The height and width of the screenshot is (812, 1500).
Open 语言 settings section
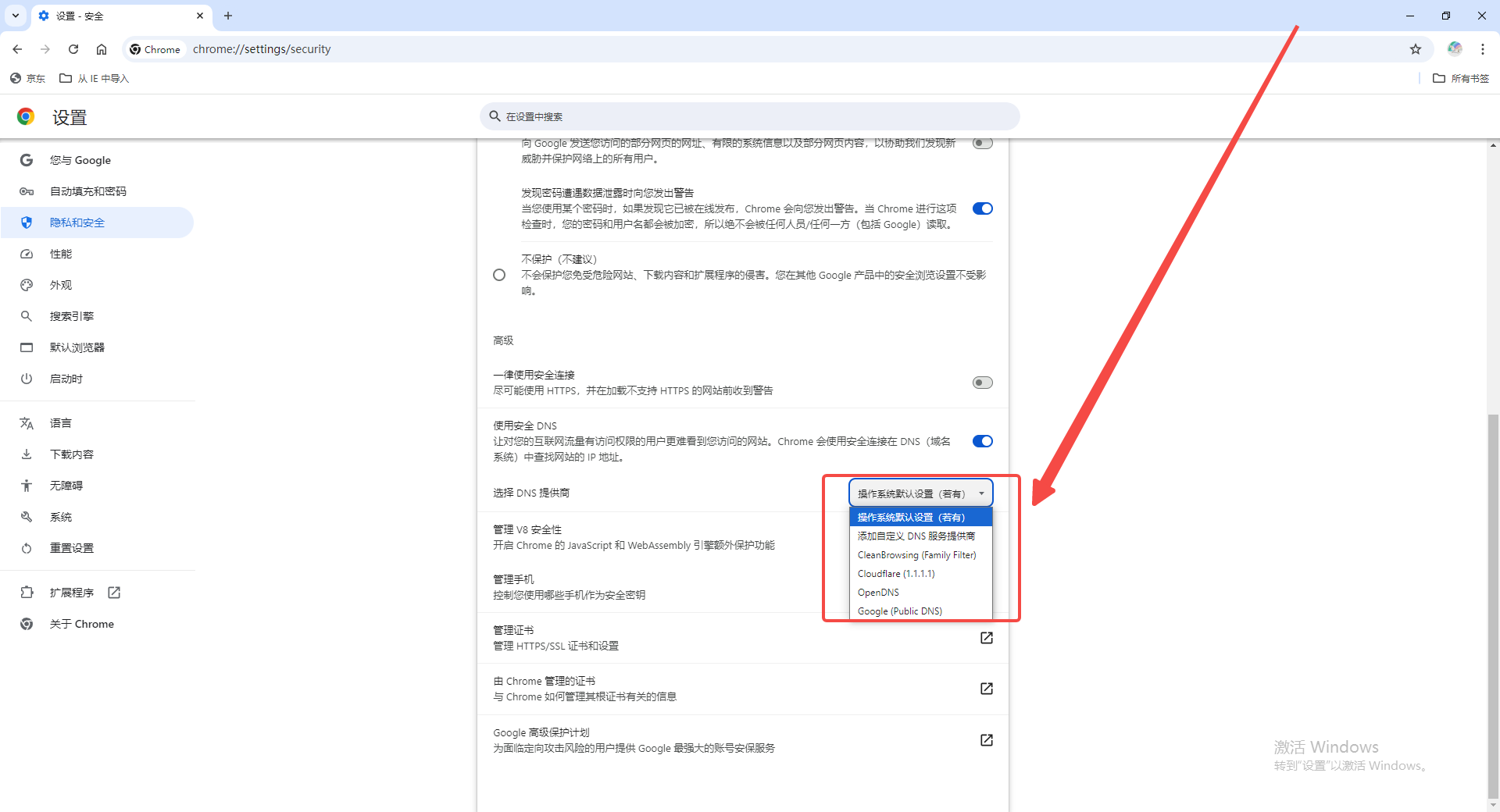[x=98, y=423]
